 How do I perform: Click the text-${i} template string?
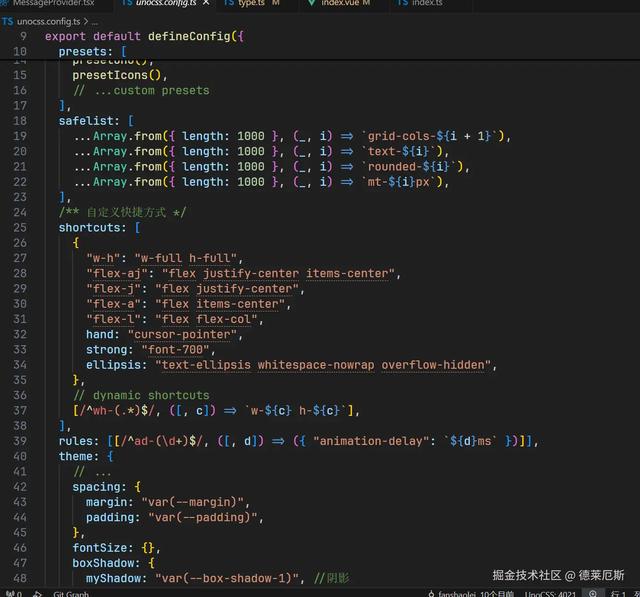tap(398, 151)
